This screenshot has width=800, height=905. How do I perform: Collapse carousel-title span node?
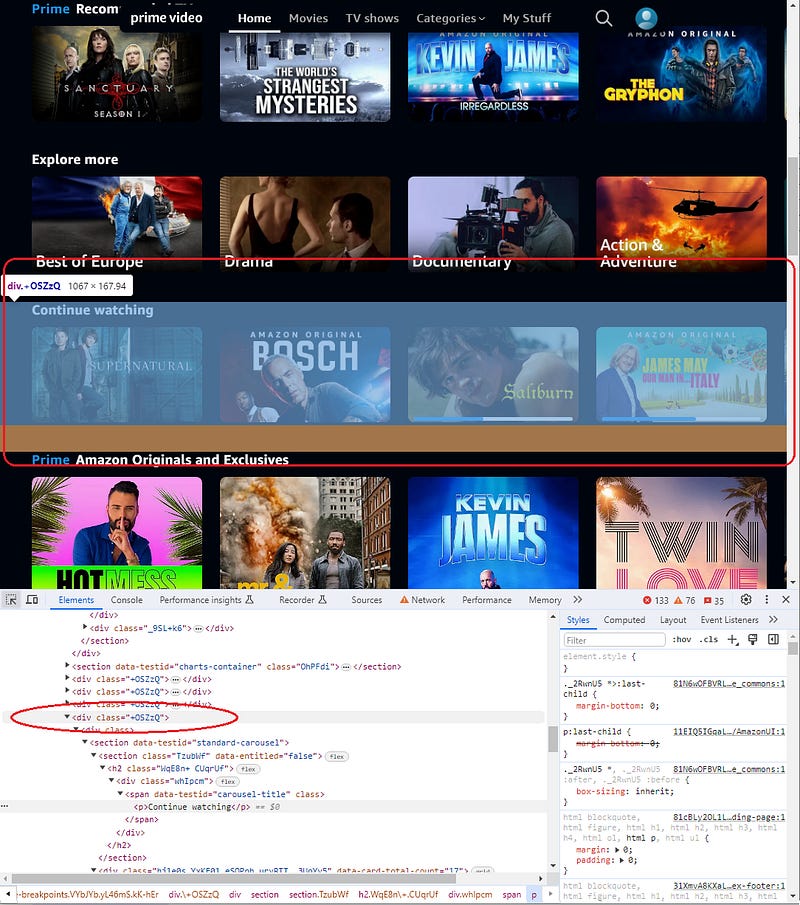tap(120, 794)
